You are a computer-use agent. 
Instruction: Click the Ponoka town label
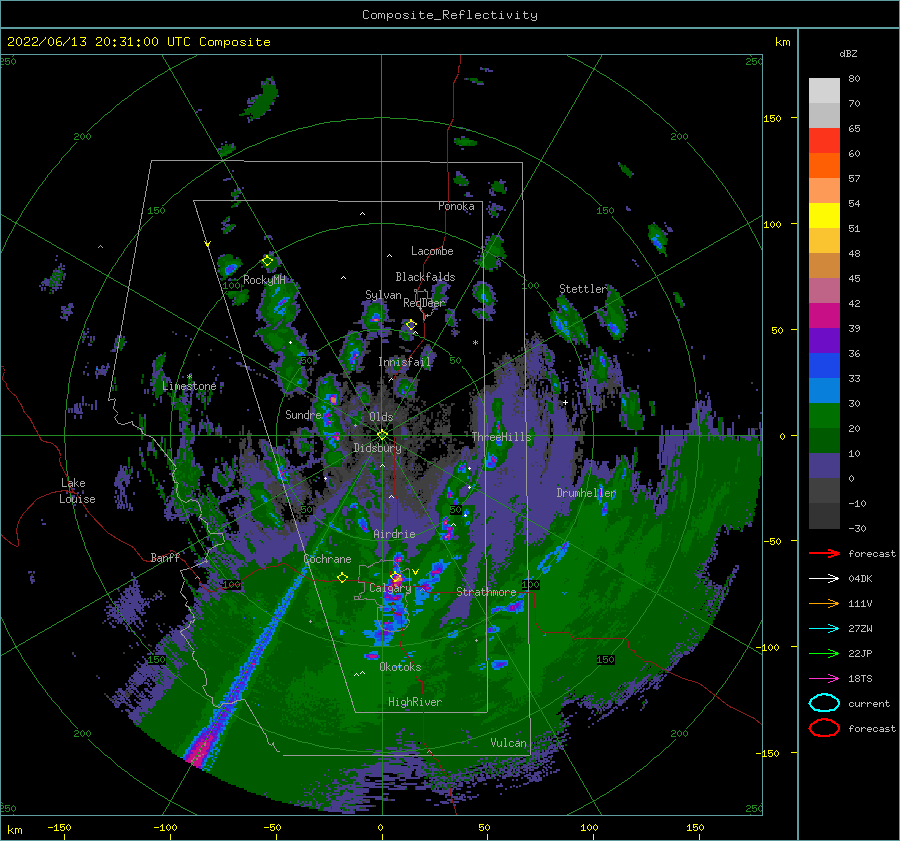coord(456,206)
